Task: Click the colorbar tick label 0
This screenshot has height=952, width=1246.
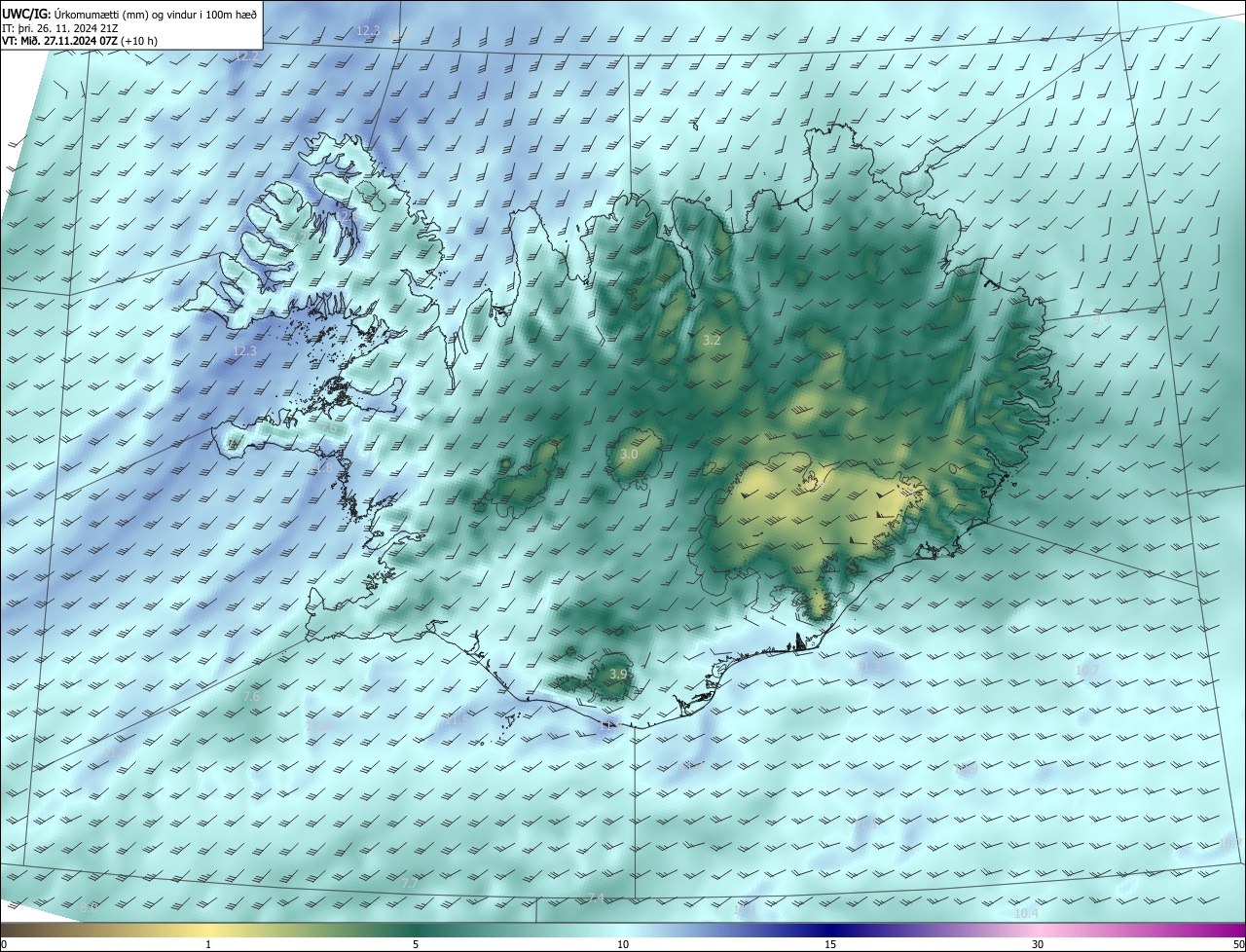Action: point(3,944)
